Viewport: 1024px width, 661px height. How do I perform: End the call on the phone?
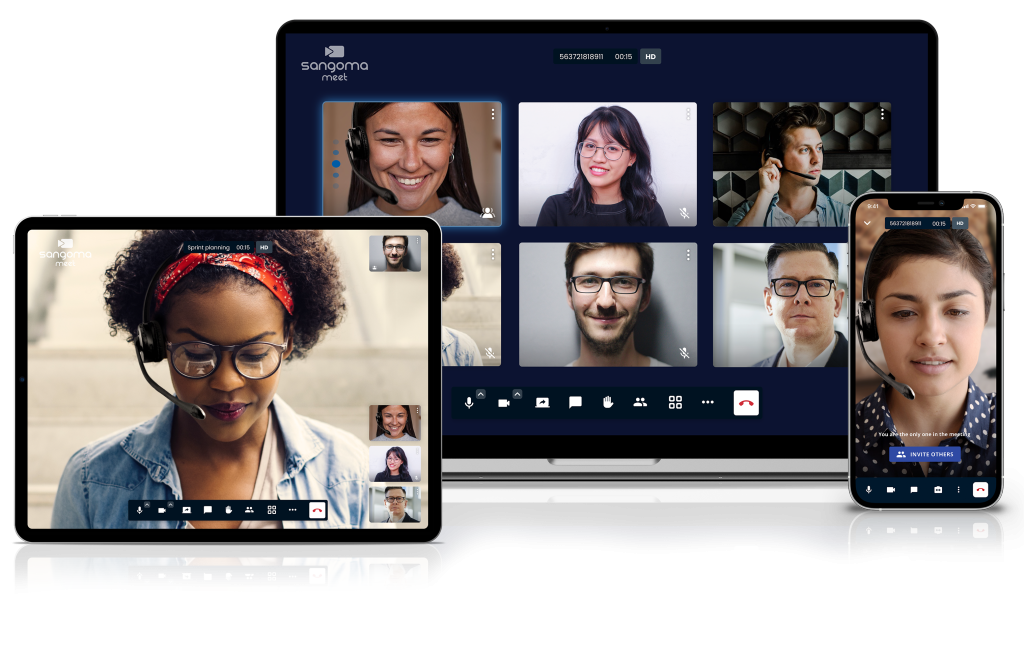(x=981, y=489)
